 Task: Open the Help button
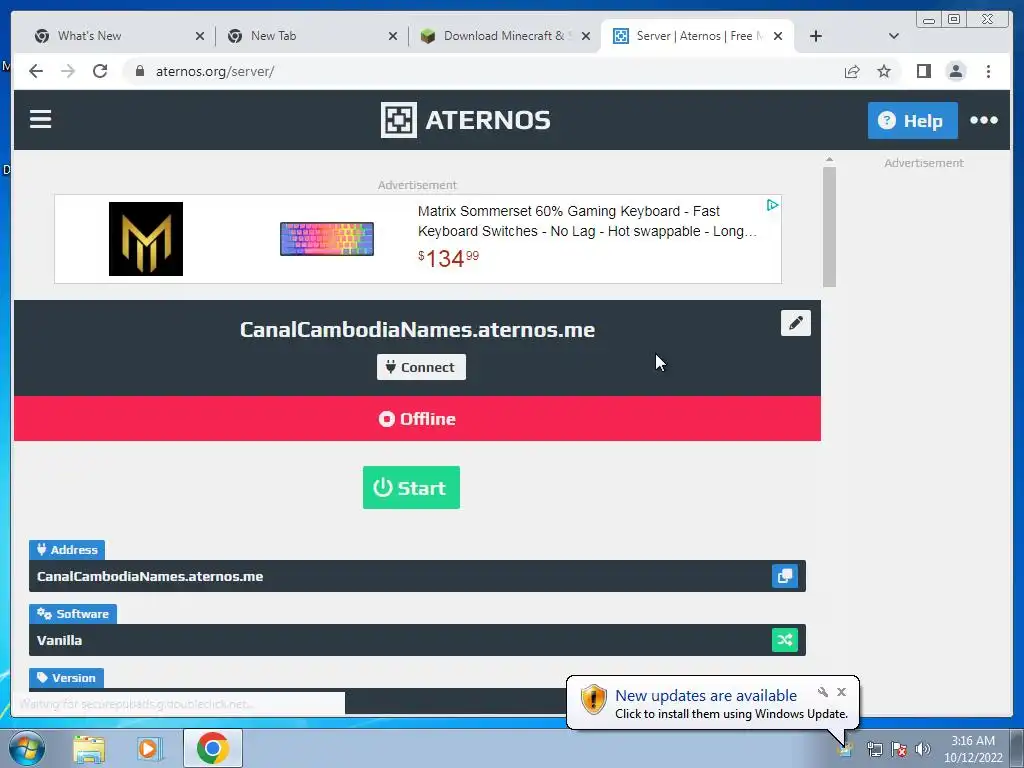[x=912, y=120]
